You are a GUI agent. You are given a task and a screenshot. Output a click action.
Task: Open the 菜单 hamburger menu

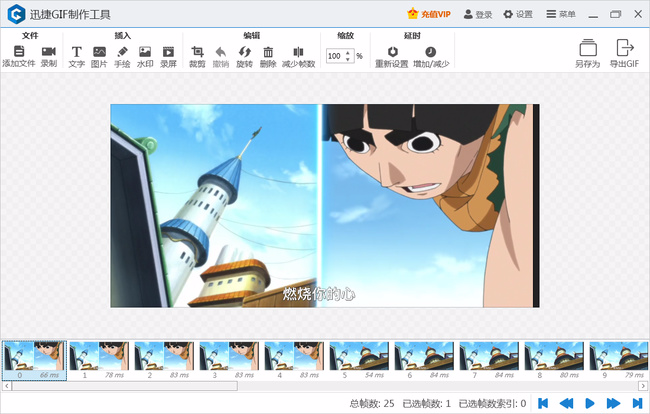pyautogui.click(x=561, y=14)
